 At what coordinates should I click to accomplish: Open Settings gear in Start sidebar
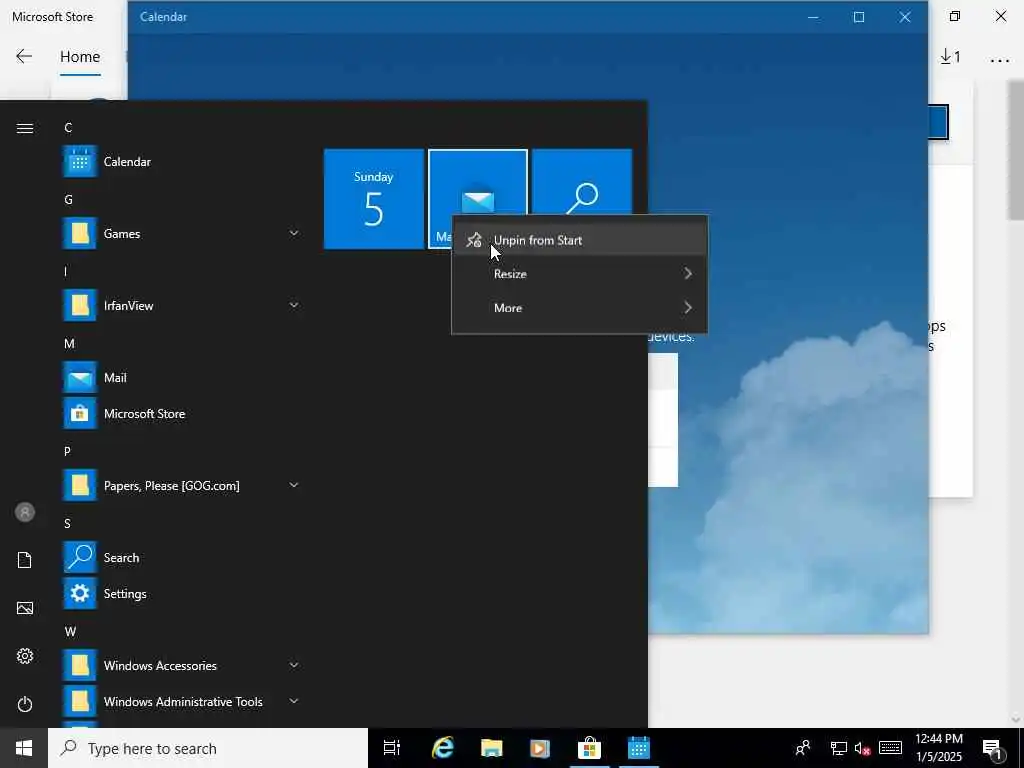pos(25,656)
